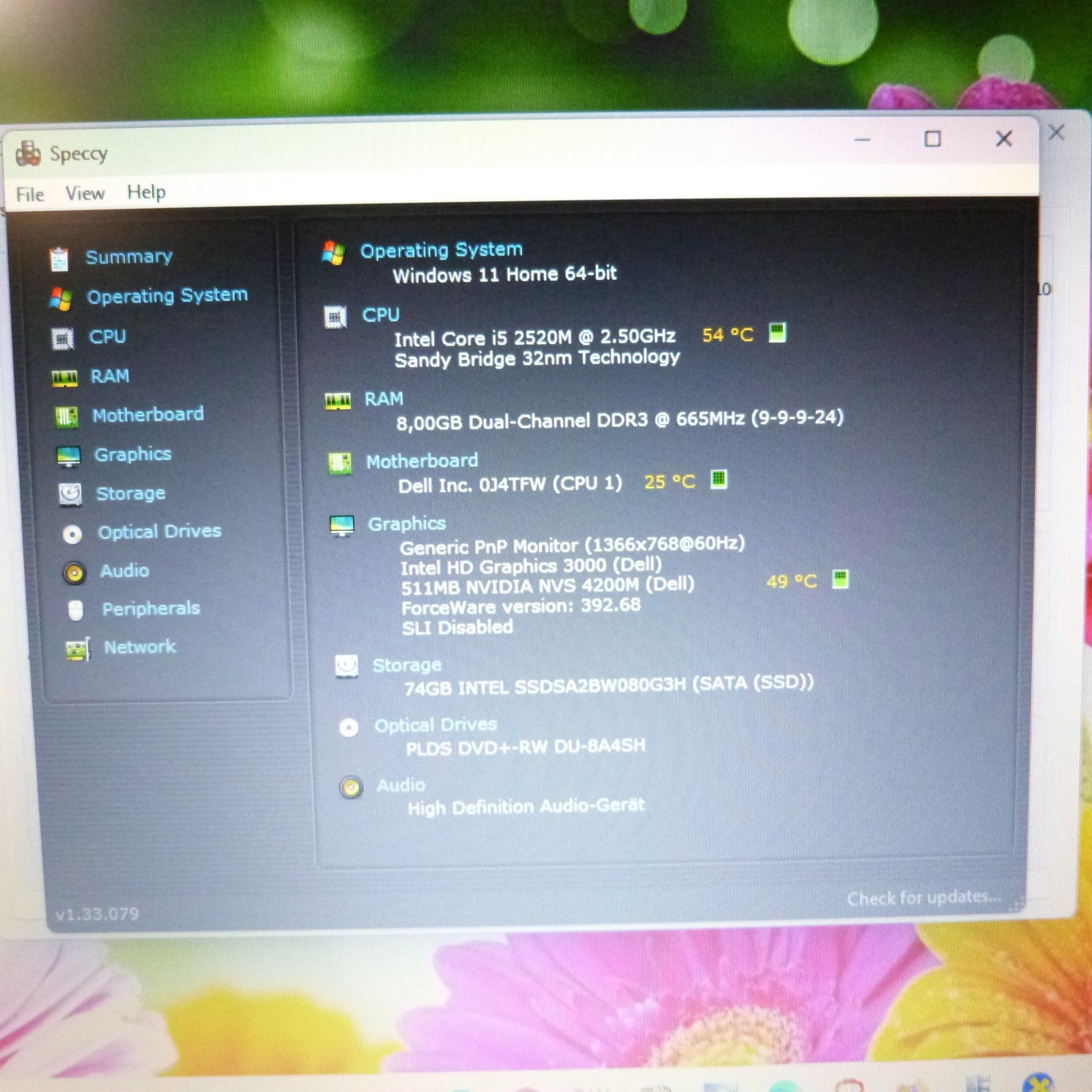Screen dimensions: 1092x1092
Task: Select Network in the sidebar
Action: (x=140, y=646)
